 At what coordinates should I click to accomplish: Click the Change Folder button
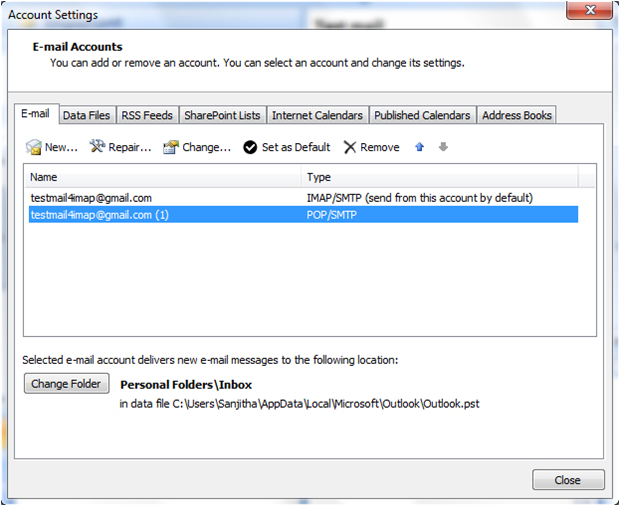click(66, 383)
